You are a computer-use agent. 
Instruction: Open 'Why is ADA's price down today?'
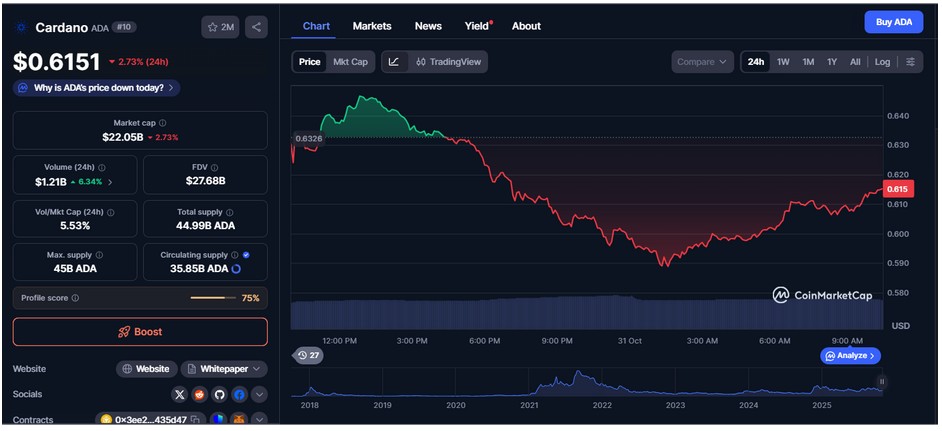point(96,88)
